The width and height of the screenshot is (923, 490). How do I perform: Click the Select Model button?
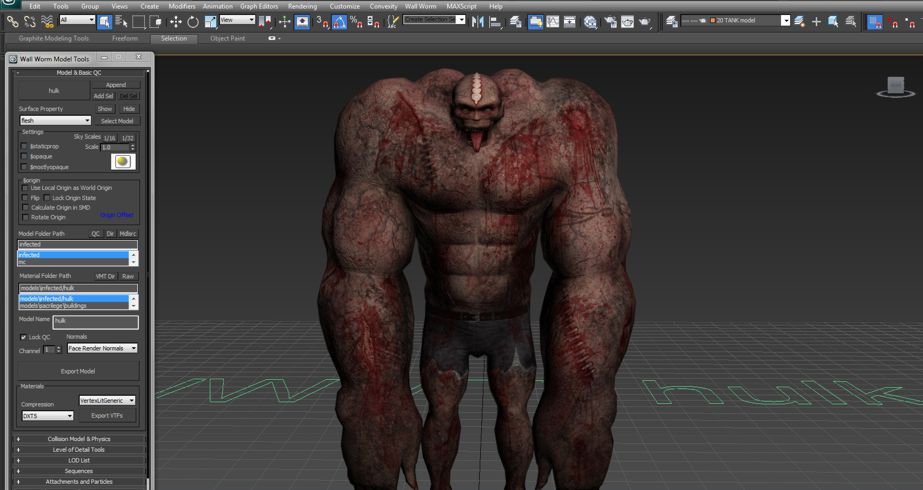pos(117,121)
